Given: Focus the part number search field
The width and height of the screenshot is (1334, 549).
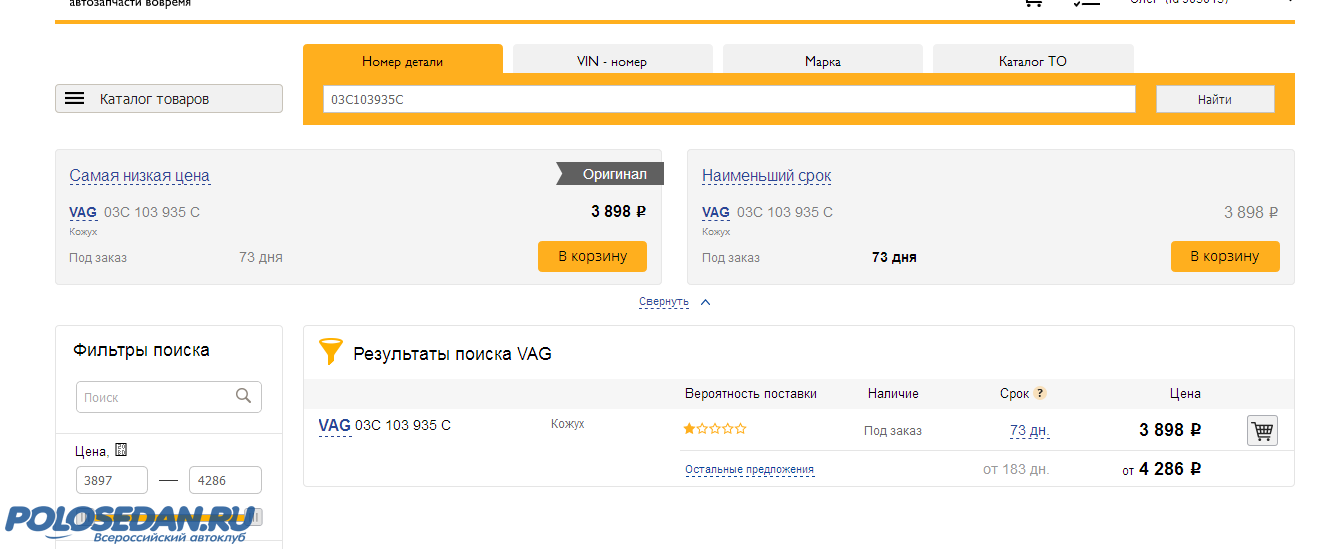Looking at the screenshot, I should click(729, 100).
